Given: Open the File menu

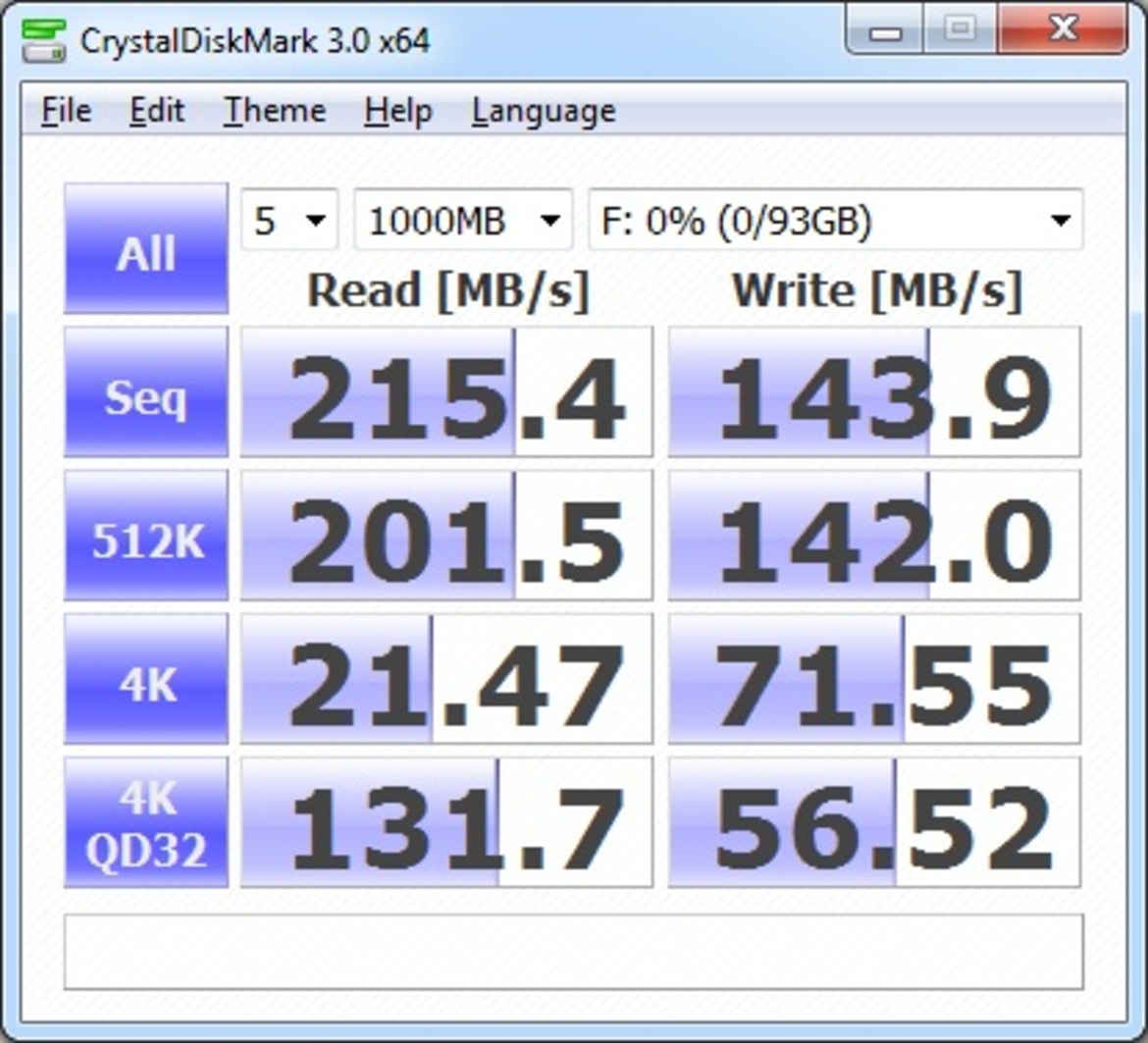Looking at the screenshot, I should 66,111.
